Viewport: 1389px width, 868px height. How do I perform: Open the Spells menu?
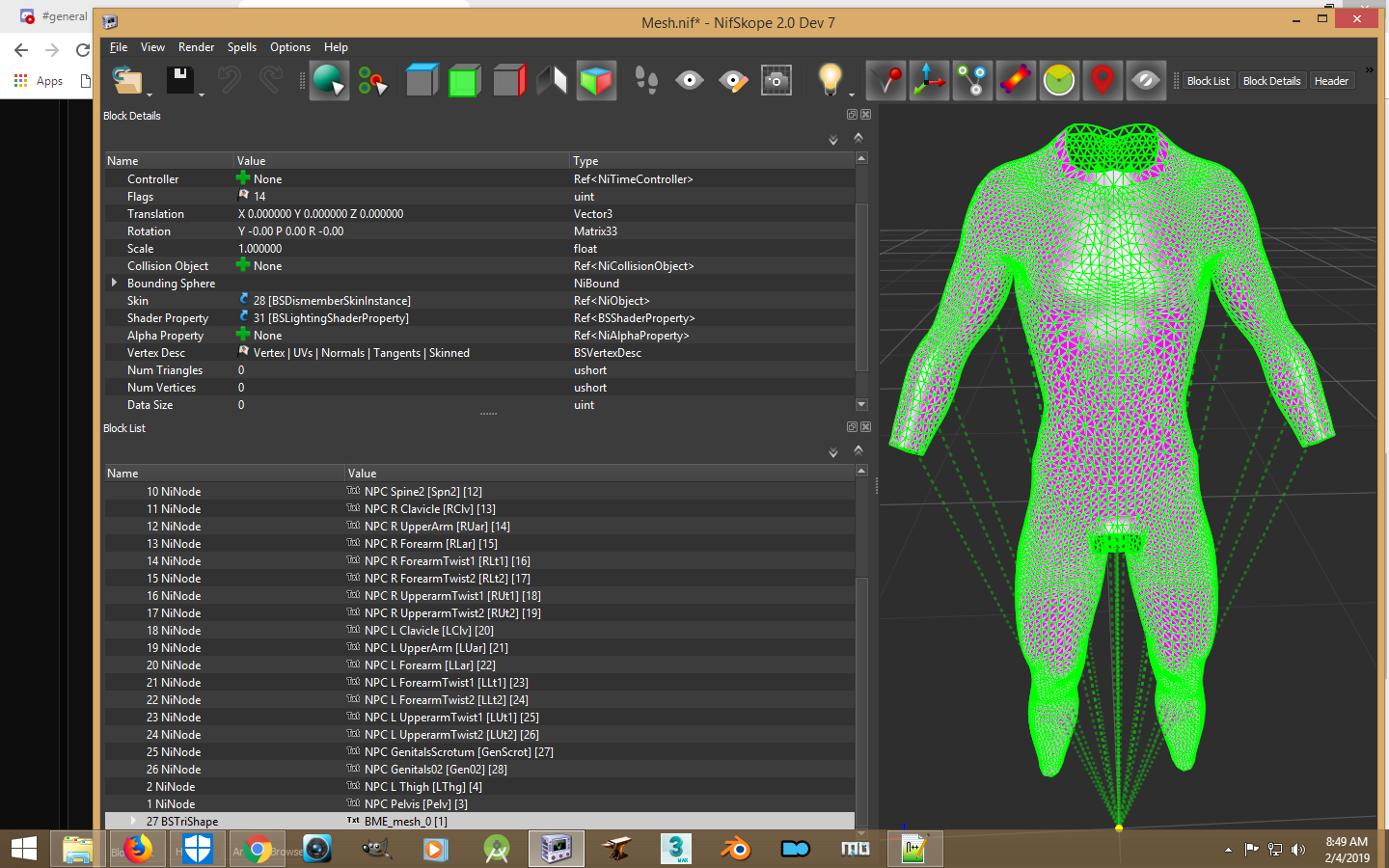pos(242,46)
